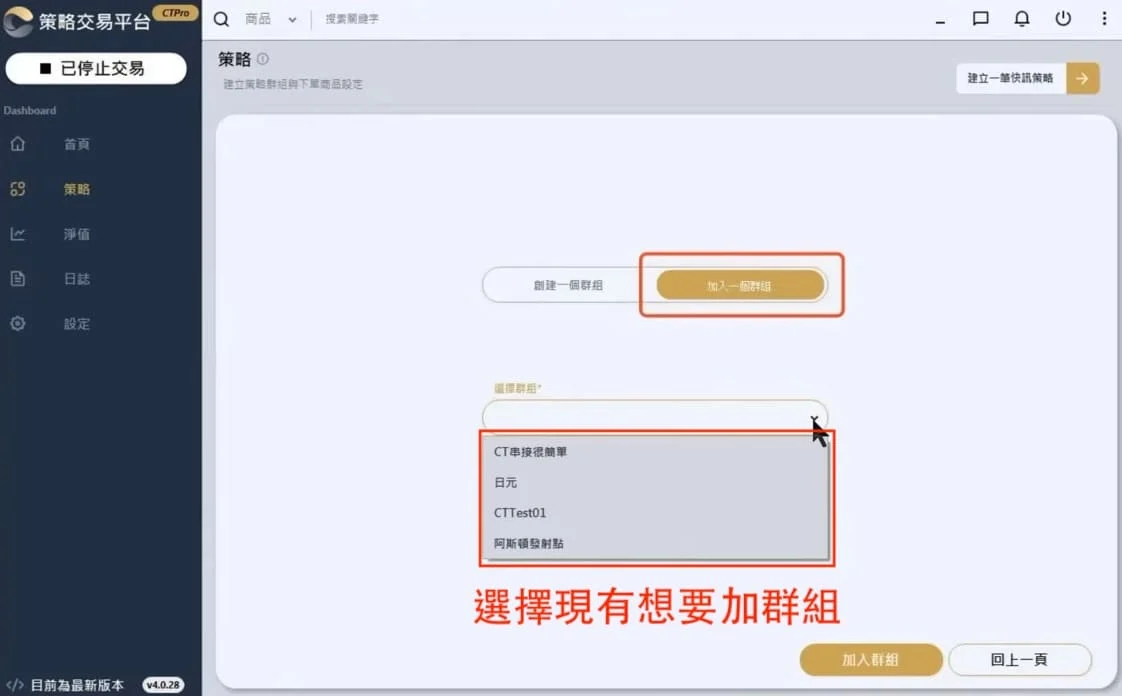Click the 加入群組 confirm button
The image size is (1122, 696).
(x=870, y=660)
